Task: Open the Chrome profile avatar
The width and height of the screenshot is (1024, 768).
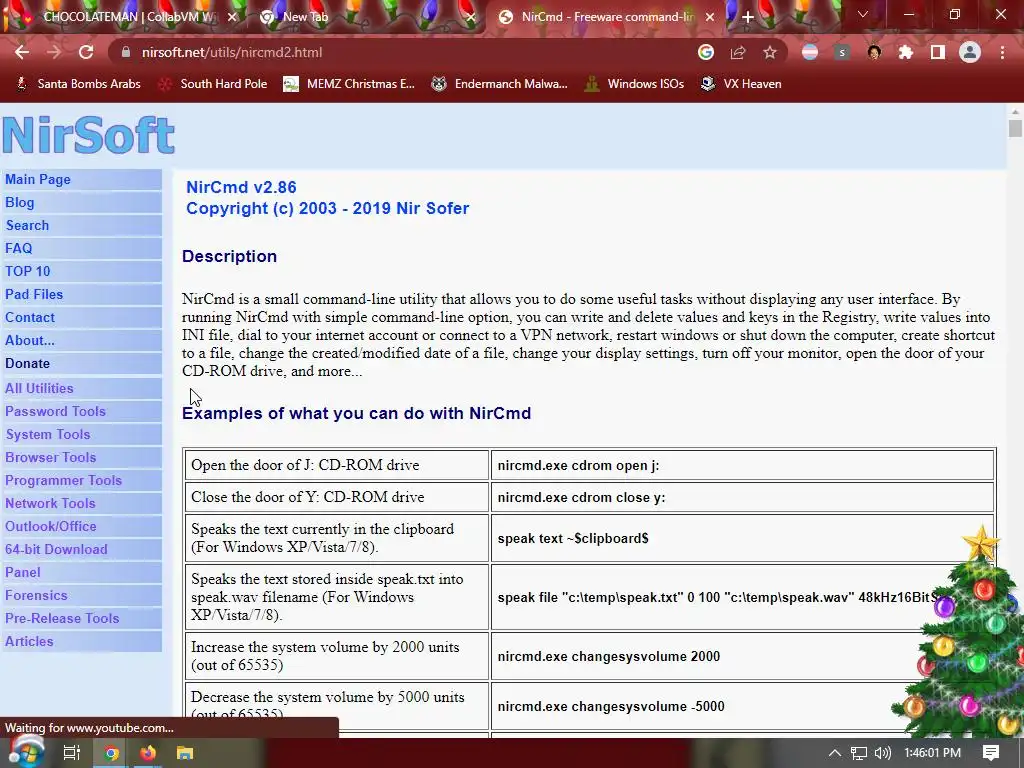Action: click(x=970, y=52)
